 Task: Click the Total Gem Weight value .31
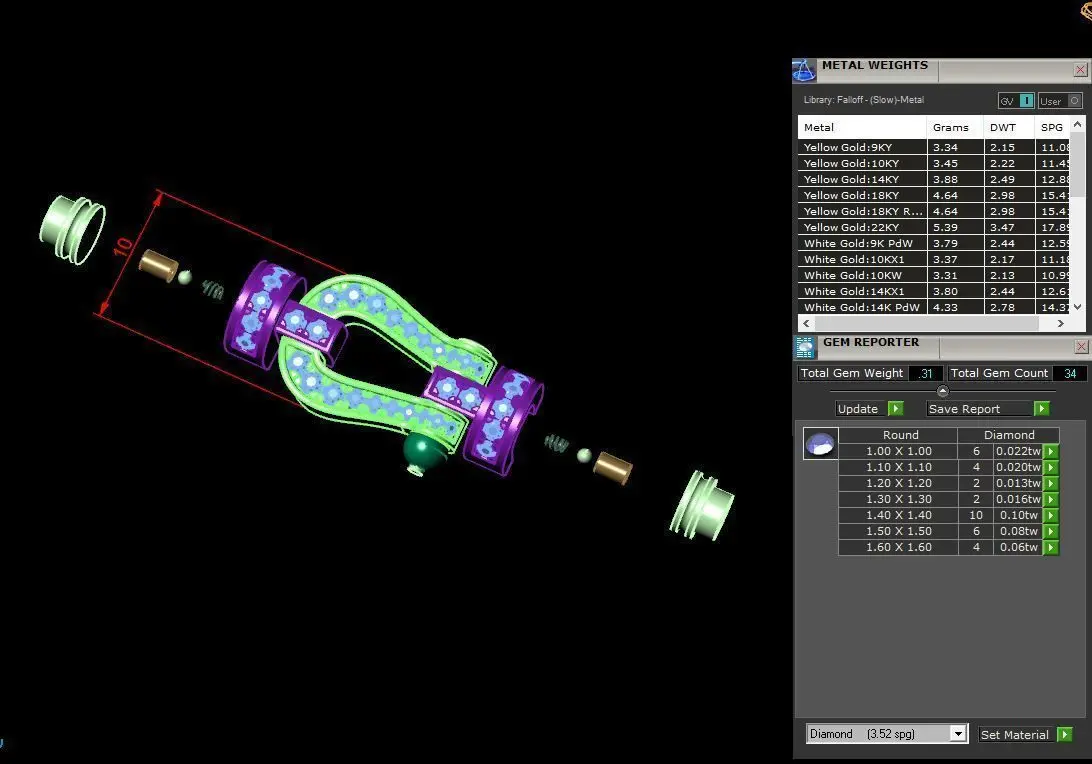[926, 373]
